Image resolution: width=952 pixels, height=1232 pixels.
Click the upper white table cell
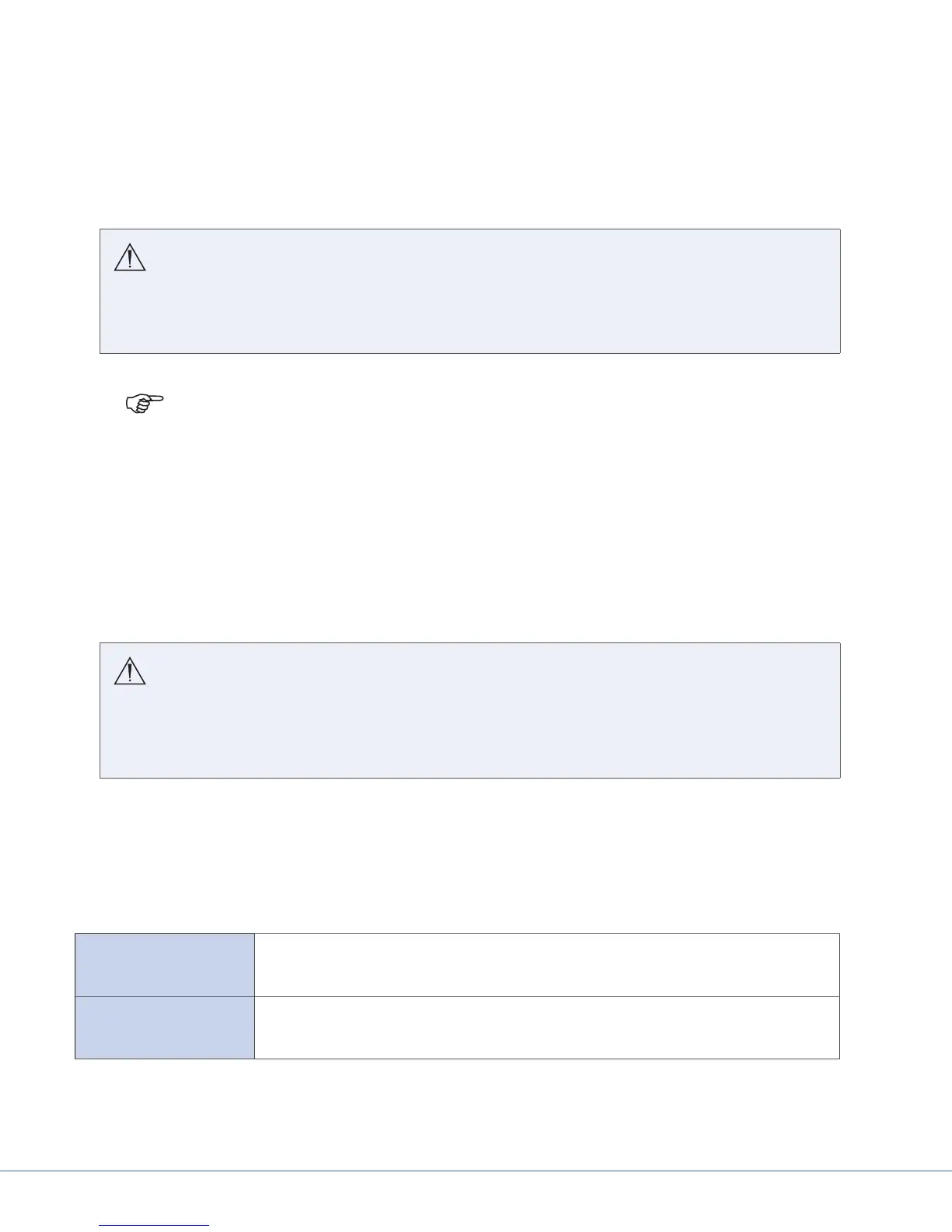tap(547, 964)
